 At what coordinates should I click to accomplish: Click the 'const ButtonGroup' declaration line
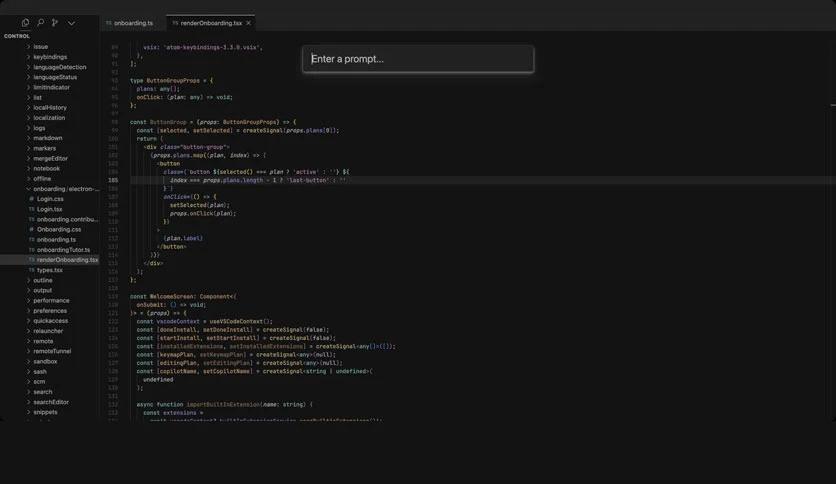click(213, 122)
